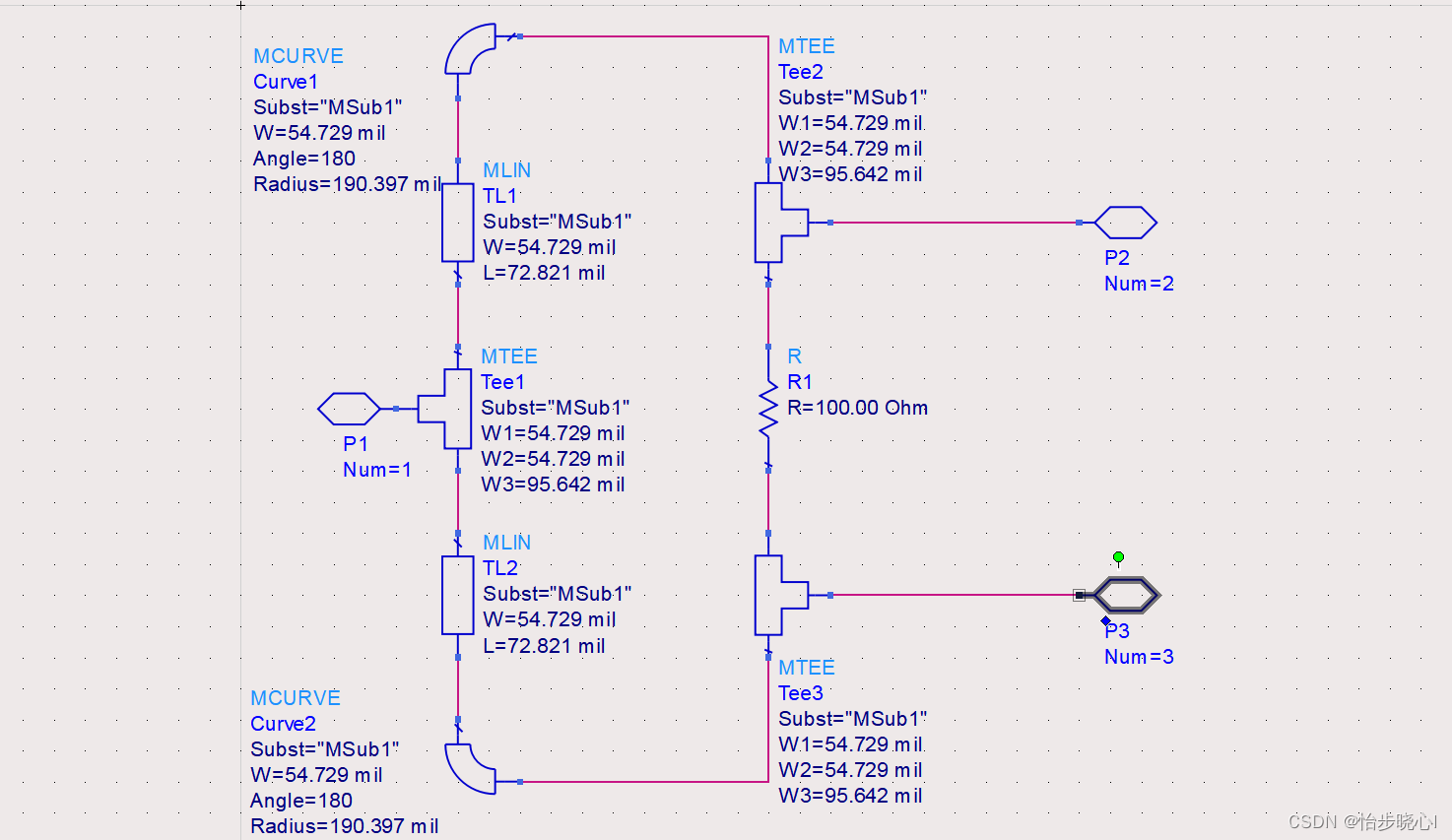
Task: Click the MLIN type label above TL2
Action: [x=506, y=543]
